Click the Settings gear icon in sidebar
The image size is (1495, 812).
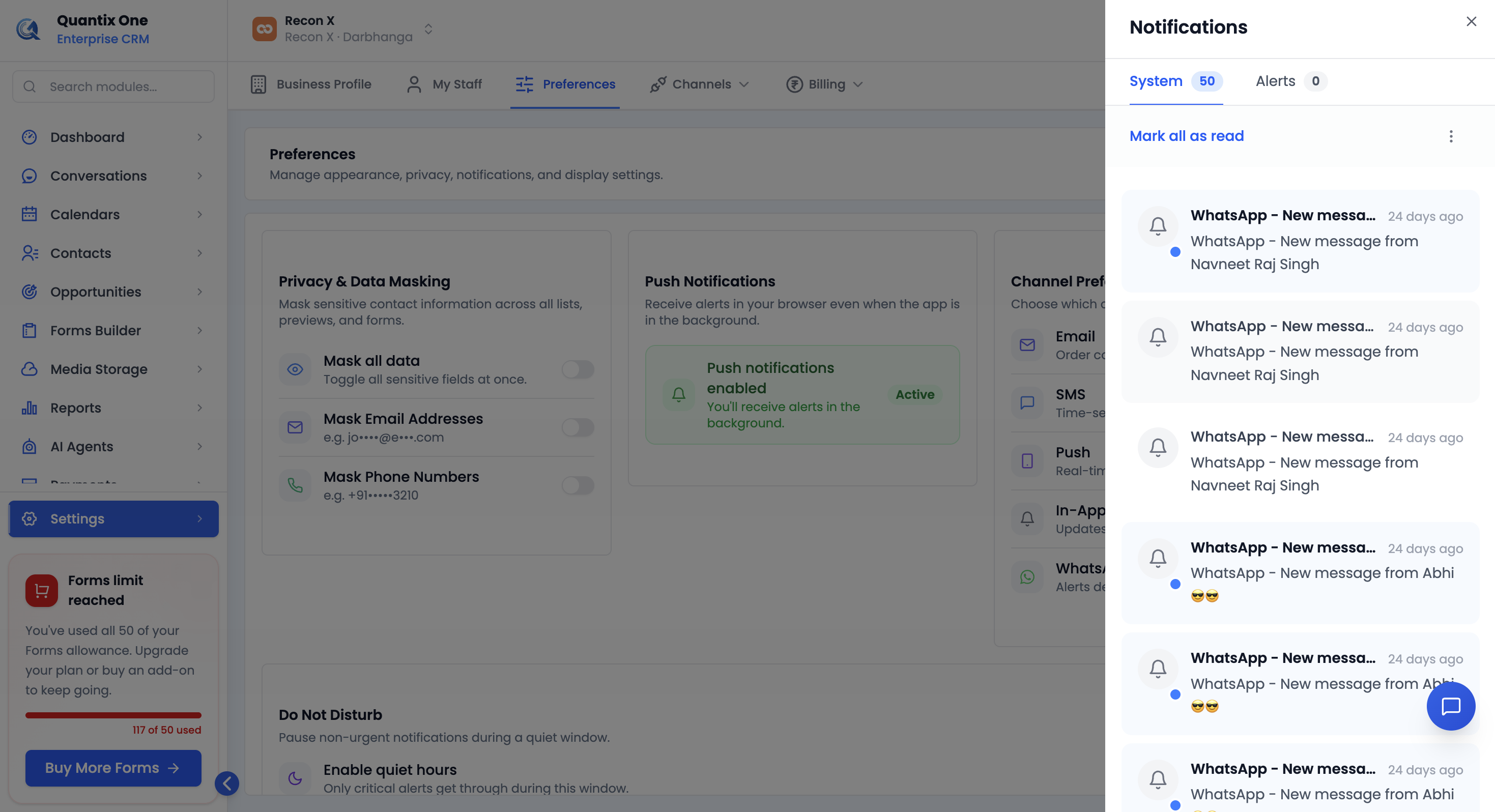coord(29,519)
